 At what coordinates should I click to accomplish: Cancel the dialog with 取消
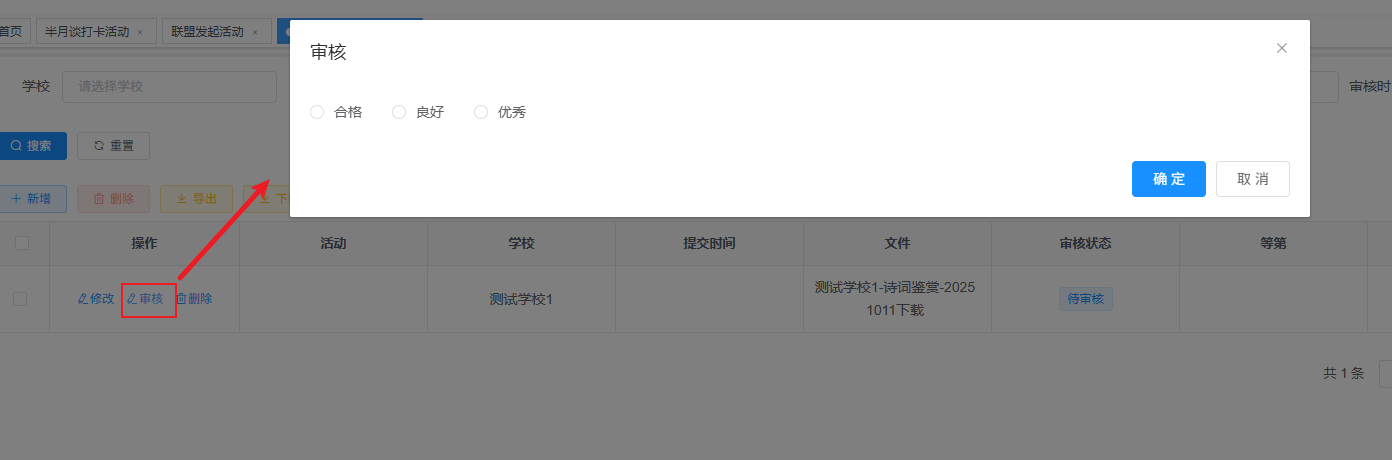point(1252,179)
